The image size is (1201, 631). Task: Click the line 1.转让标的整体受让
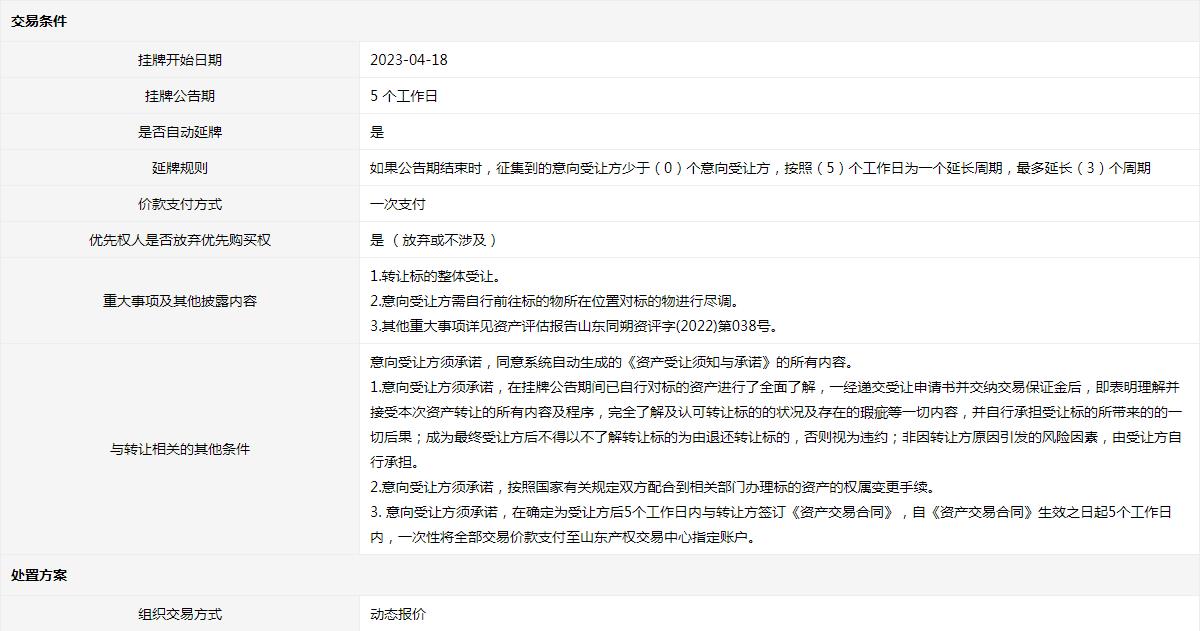click(435, 276)
